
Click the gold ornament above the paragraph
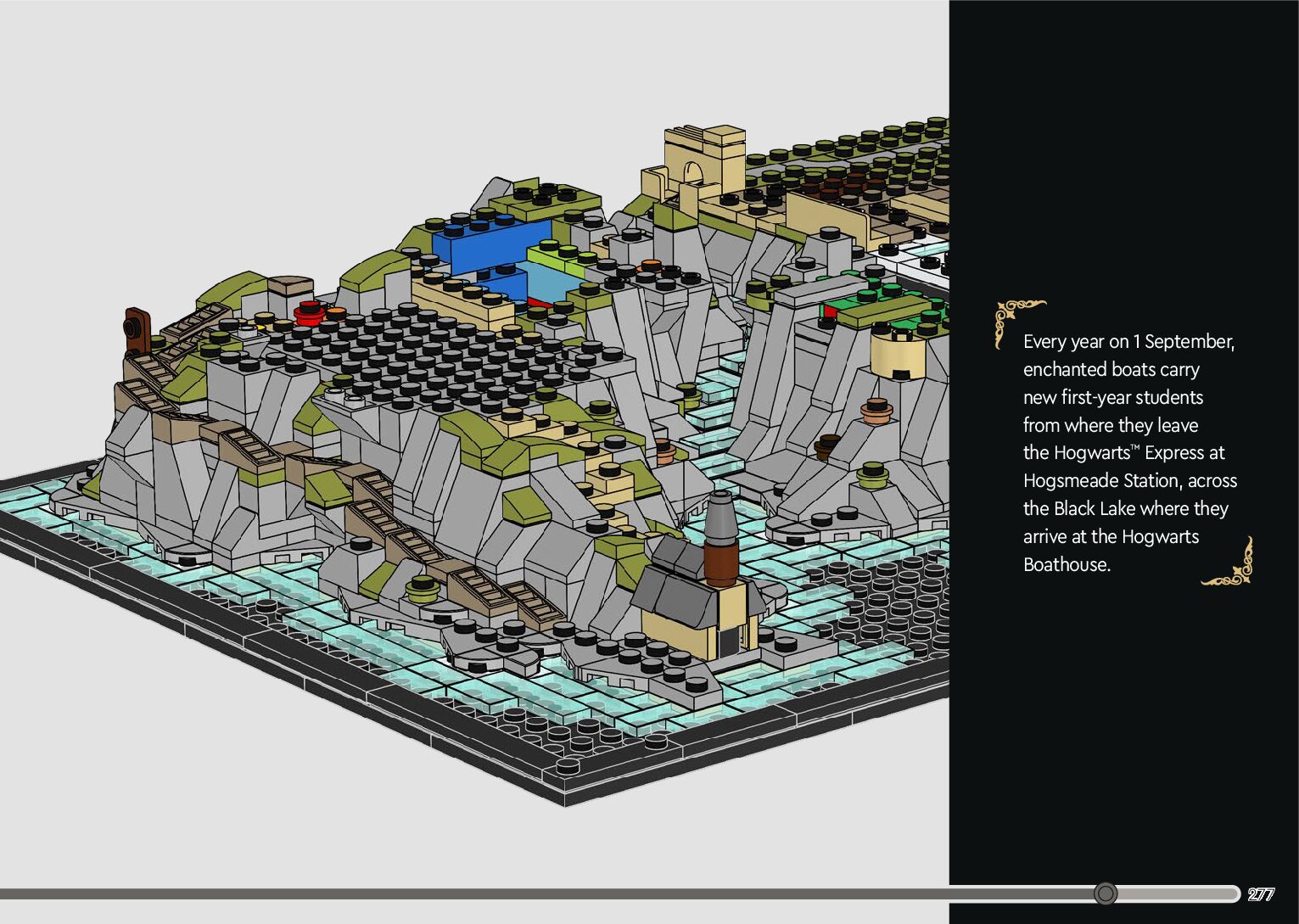1017,320
